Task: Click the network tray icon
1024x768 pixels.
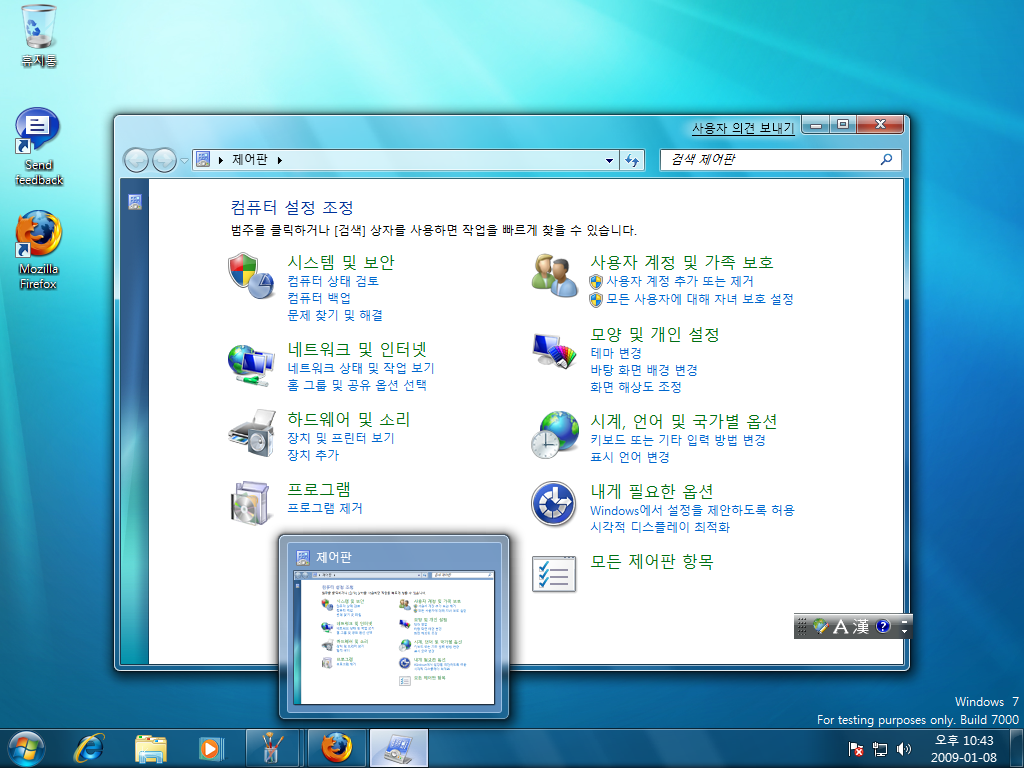Action: [x=880, y=749]
